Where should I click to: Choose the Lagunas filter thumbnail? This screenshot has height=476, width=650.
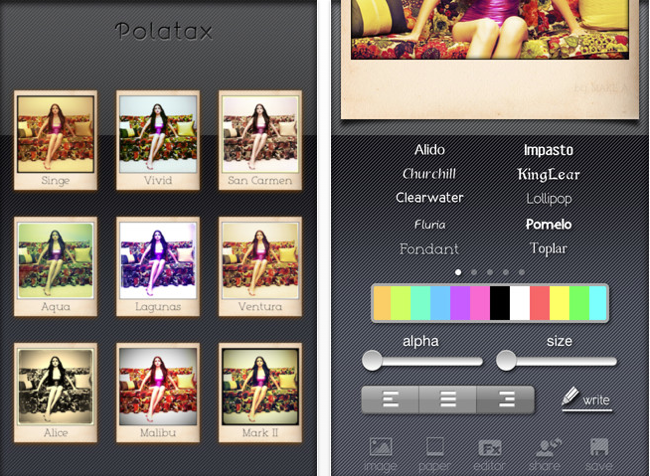click(x=158, y=267)
